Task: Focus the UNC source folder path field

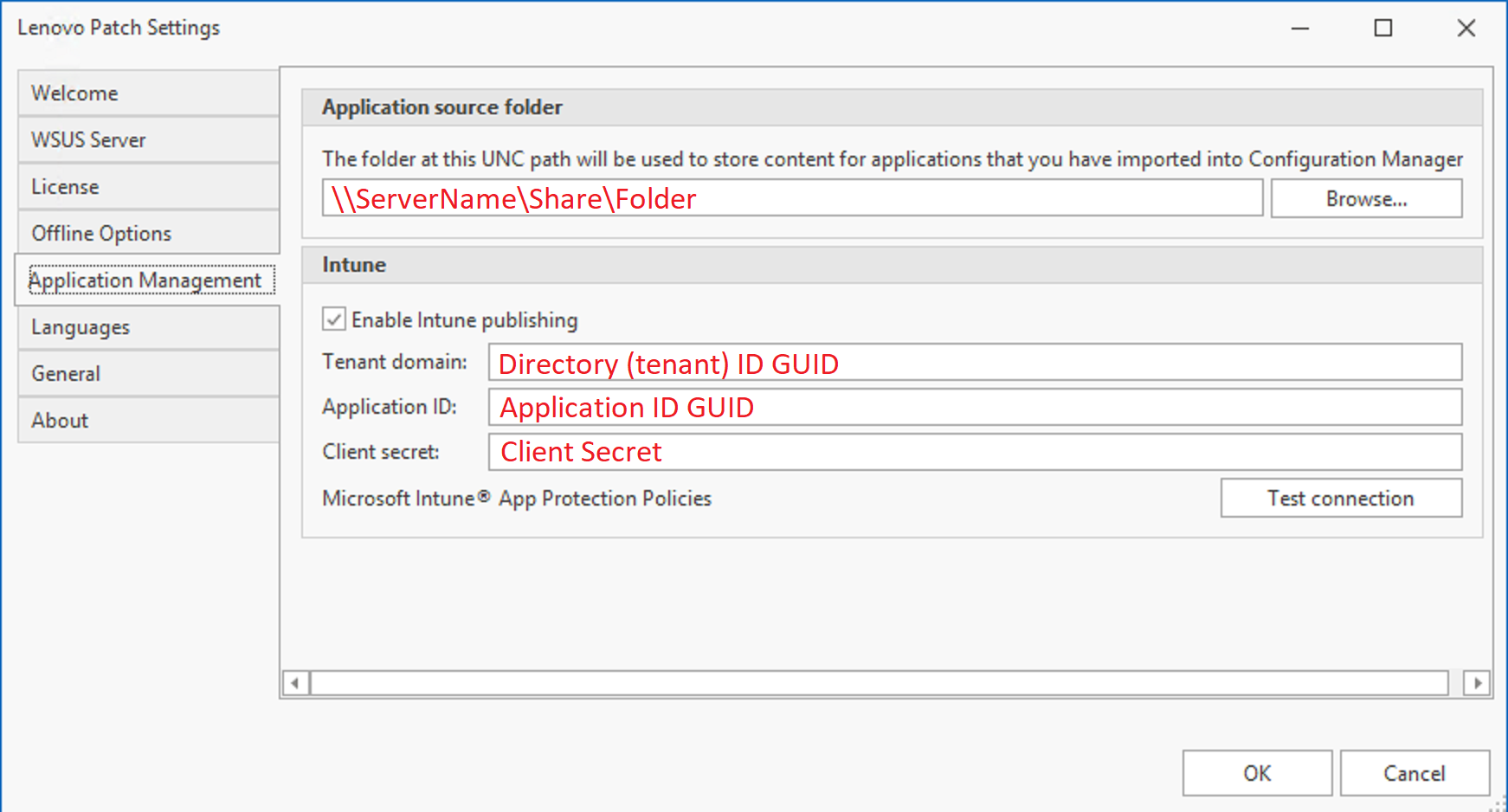Action: 792,198
